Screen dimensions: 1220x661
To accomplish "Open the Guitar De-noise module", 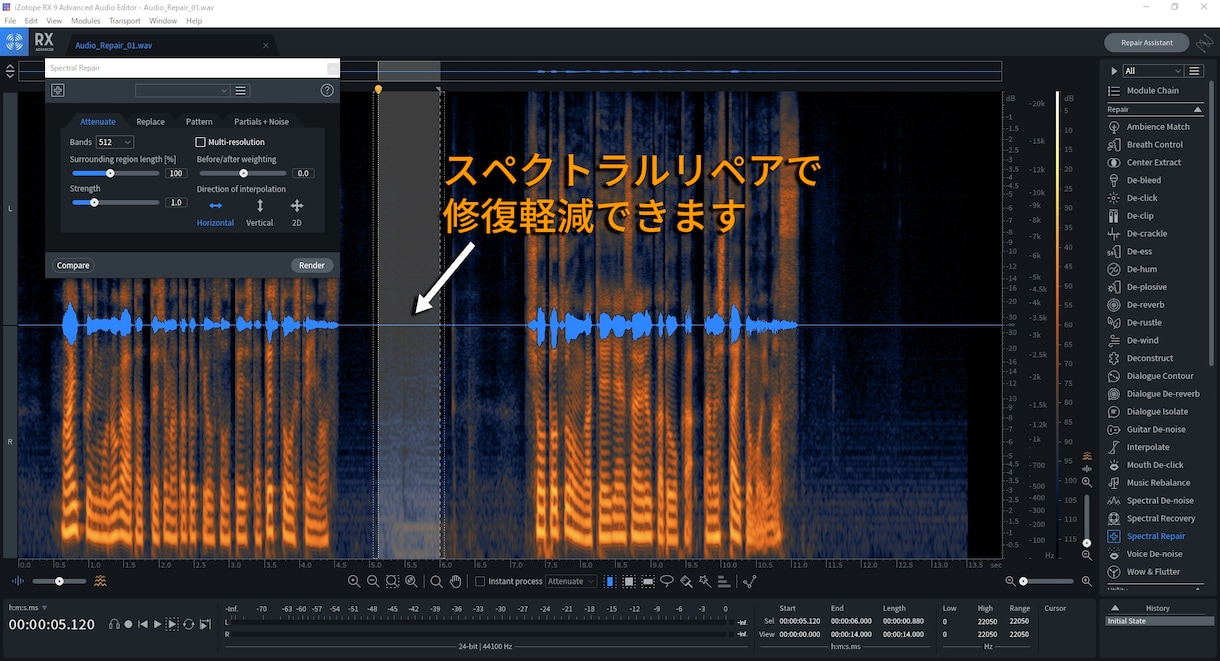I will (x=1155, y=429).
